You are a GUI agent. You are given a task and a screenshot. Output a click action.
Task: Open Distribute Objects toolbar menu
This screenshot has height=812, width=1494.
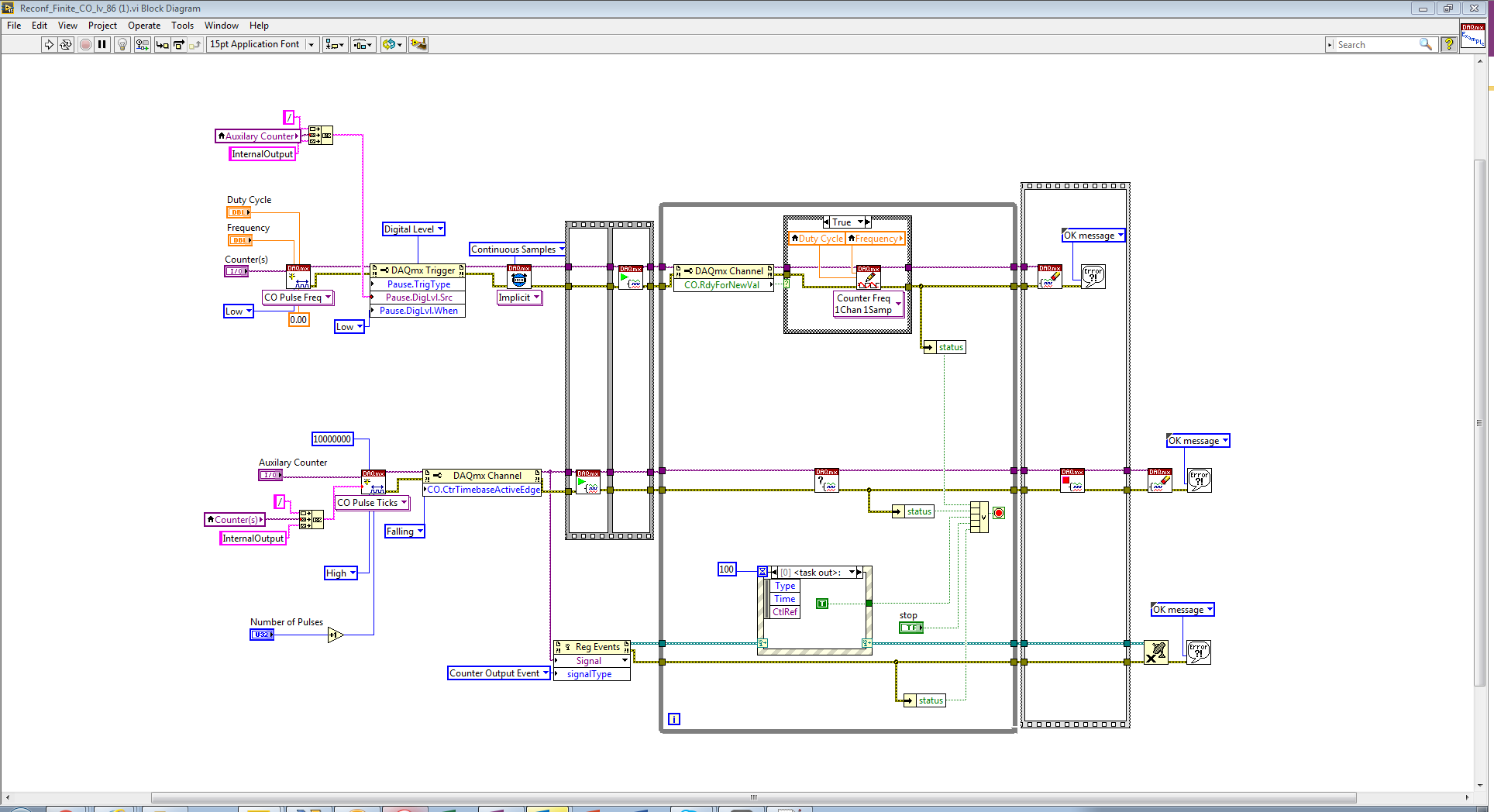[x=363, y=44]
